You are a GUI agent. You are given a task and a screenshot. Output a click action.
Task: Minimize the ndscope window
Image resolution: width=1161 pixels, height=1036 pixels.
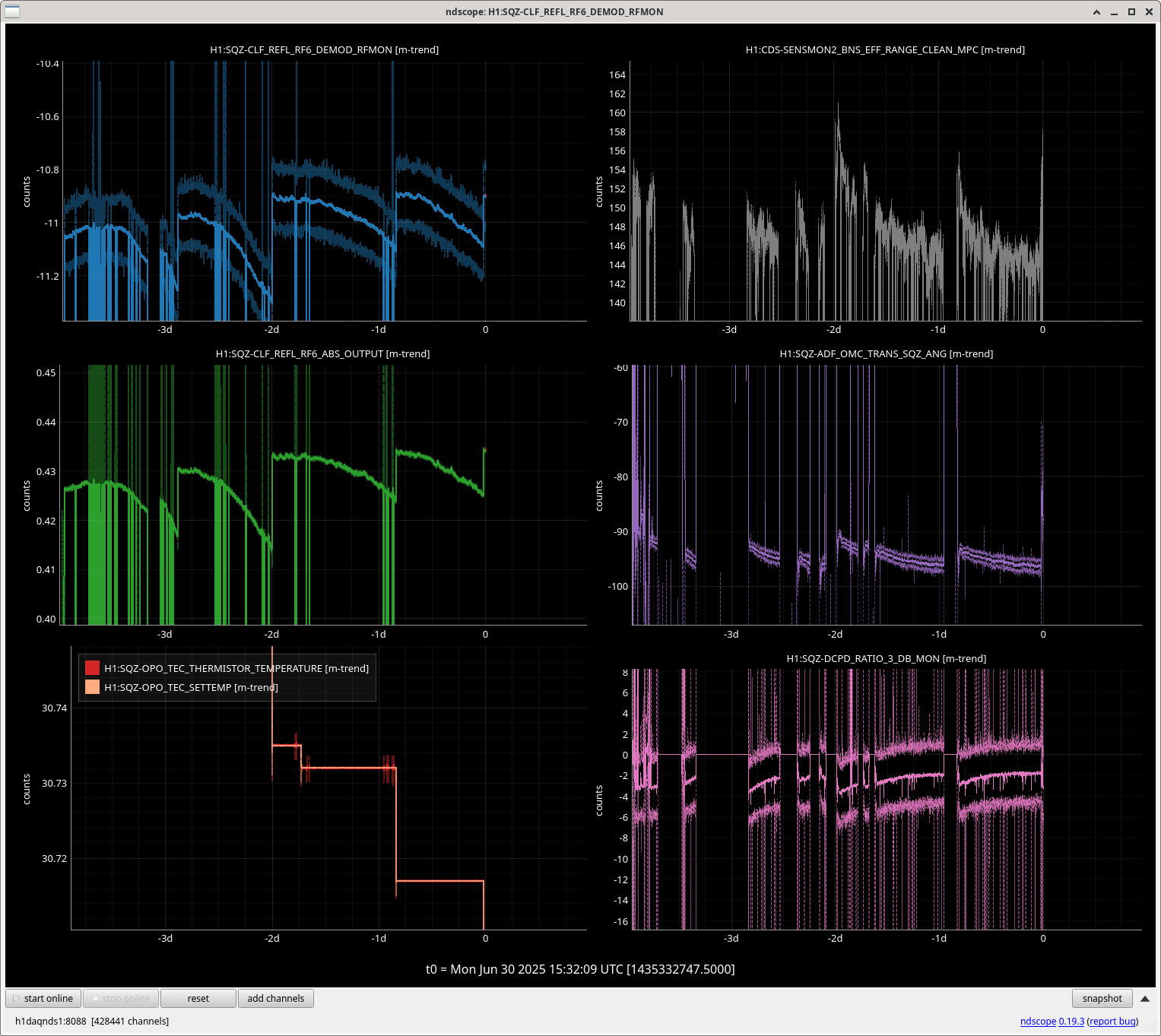coord(1115,12)
